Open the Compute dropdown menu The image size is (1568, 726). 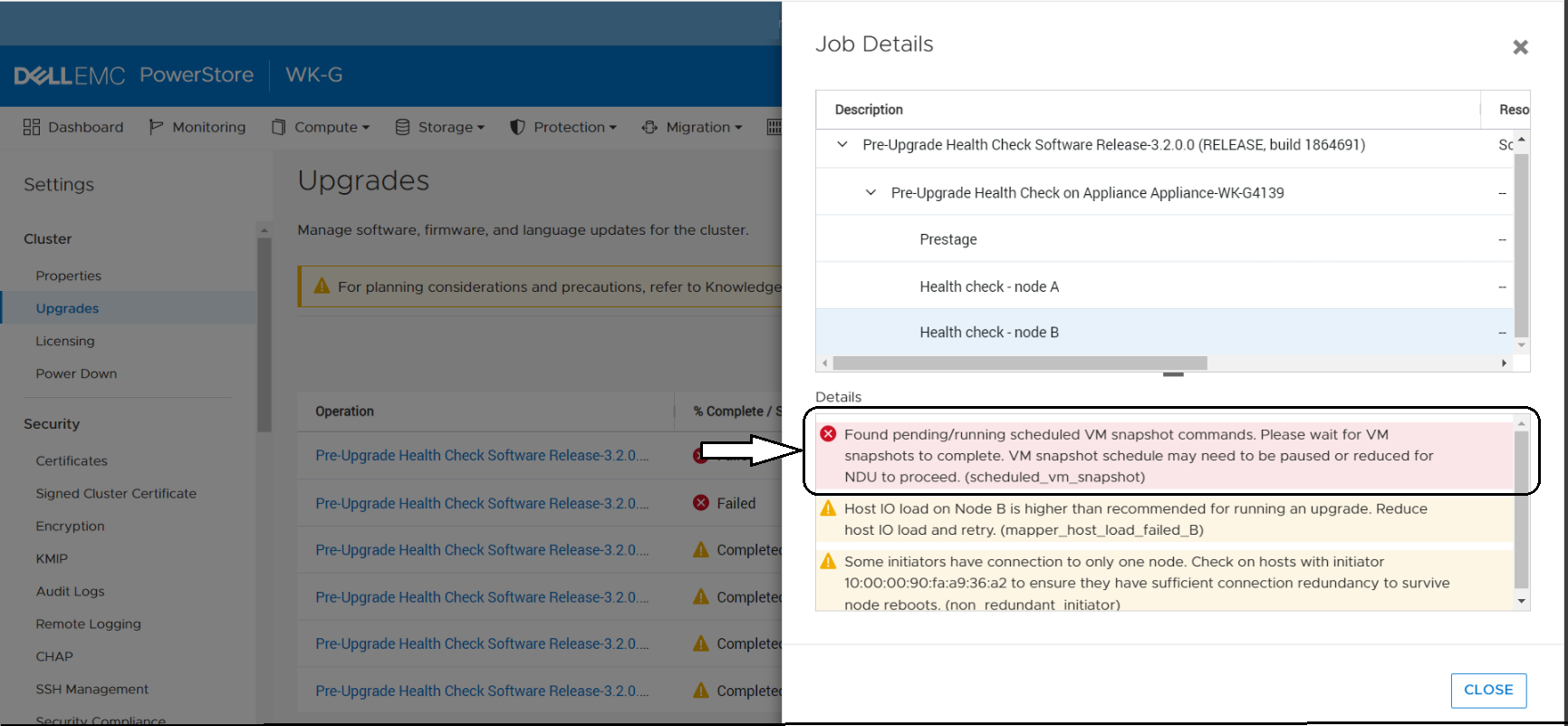pos(321,127)
